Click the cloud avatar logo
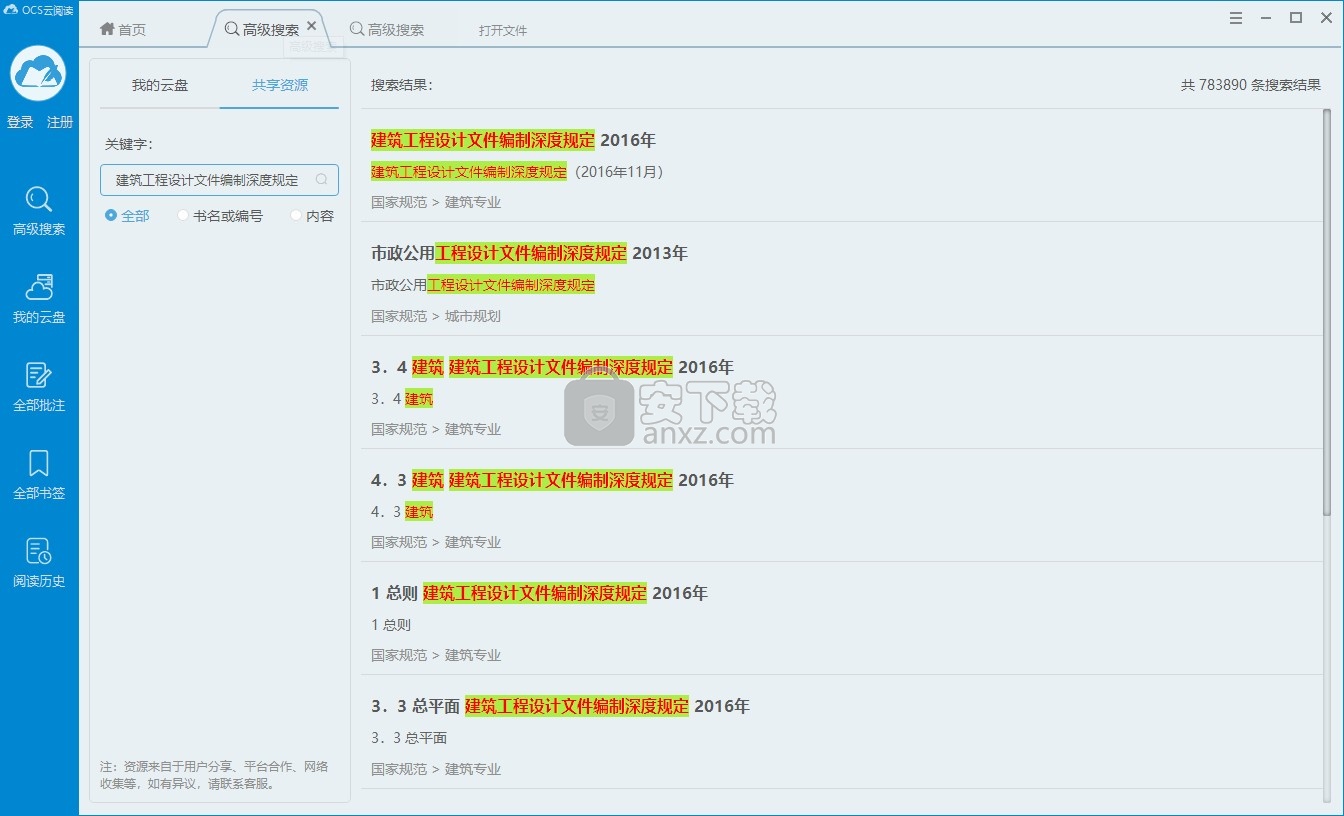1344x816 pixels. point(38,73)
